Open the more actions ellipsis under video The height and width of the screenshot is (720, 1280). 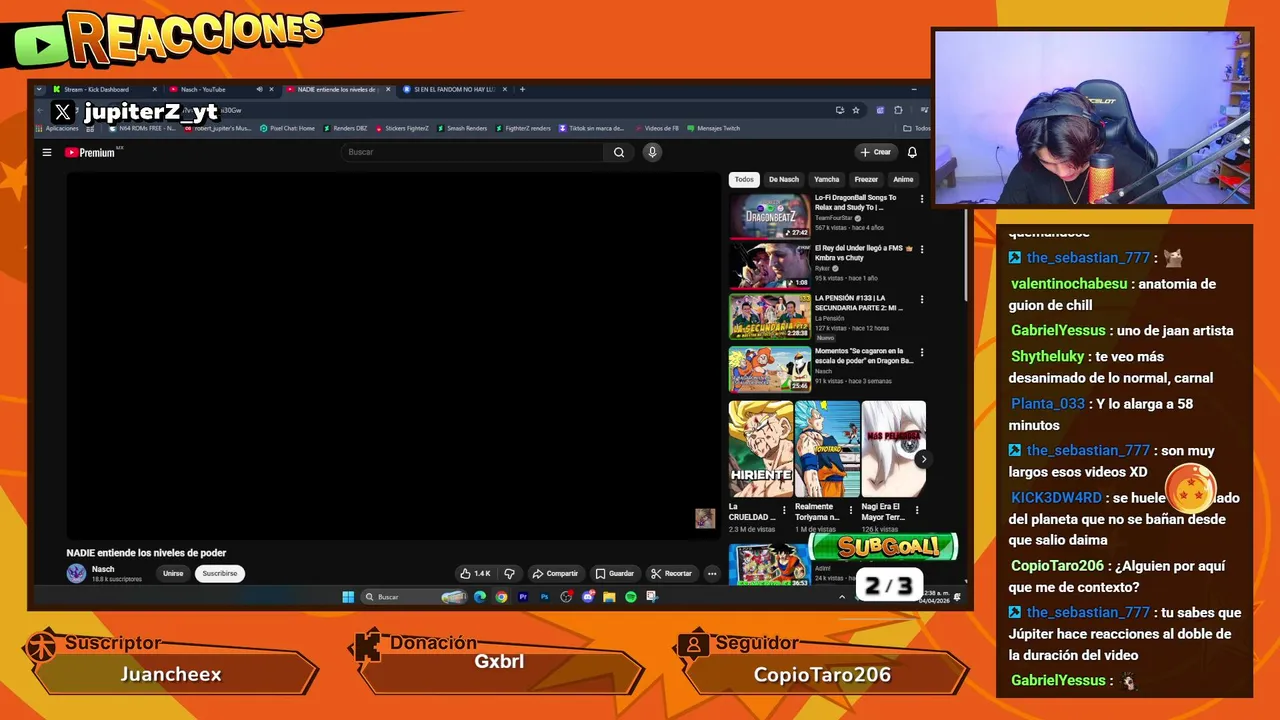coord(712,573)
